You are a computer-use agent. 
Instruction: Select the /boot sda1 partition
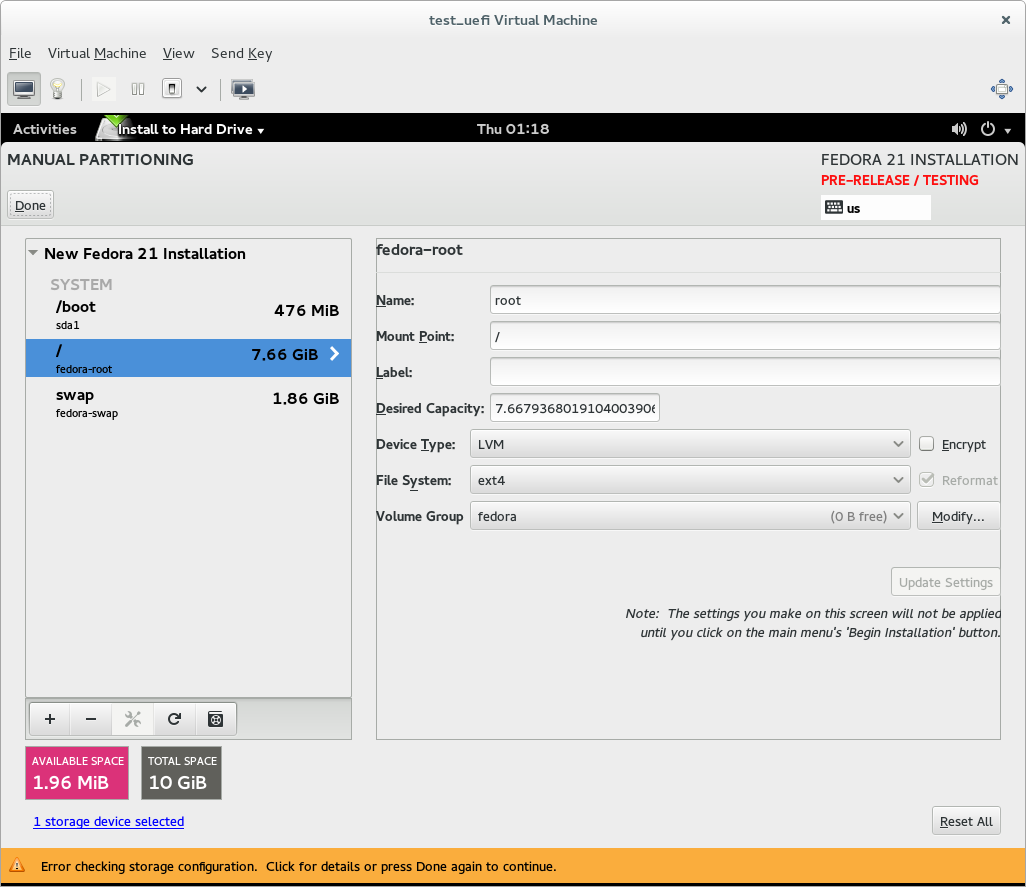point(188,315)
